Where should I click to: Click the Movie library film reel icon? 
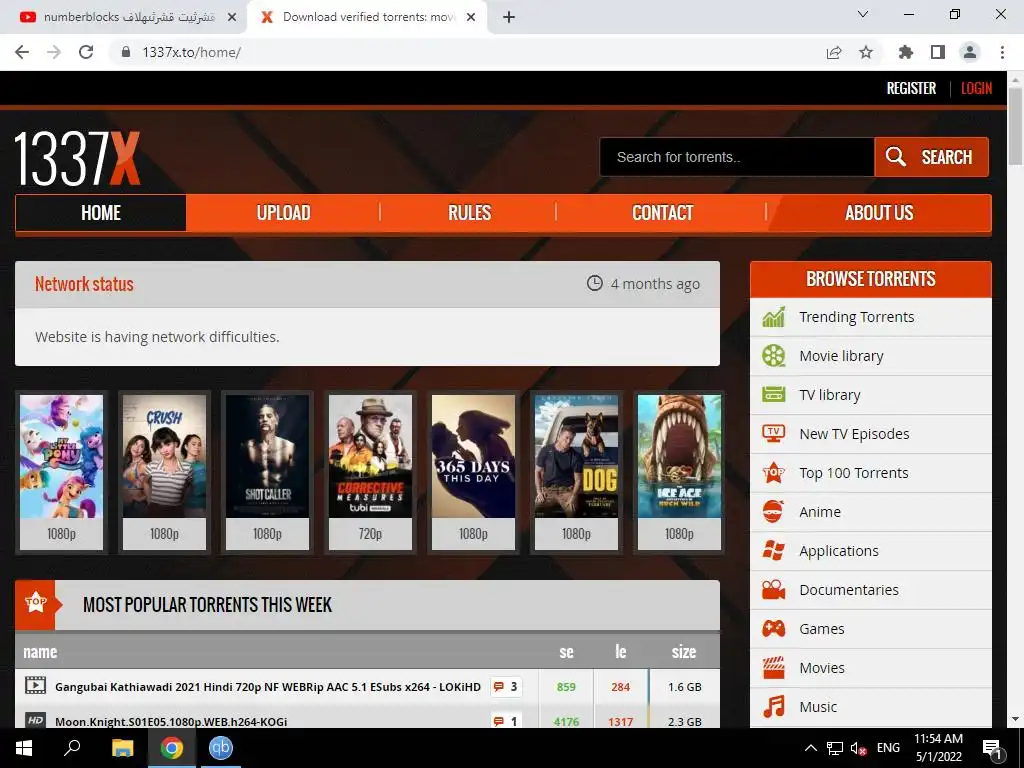(x=773, y=356)
